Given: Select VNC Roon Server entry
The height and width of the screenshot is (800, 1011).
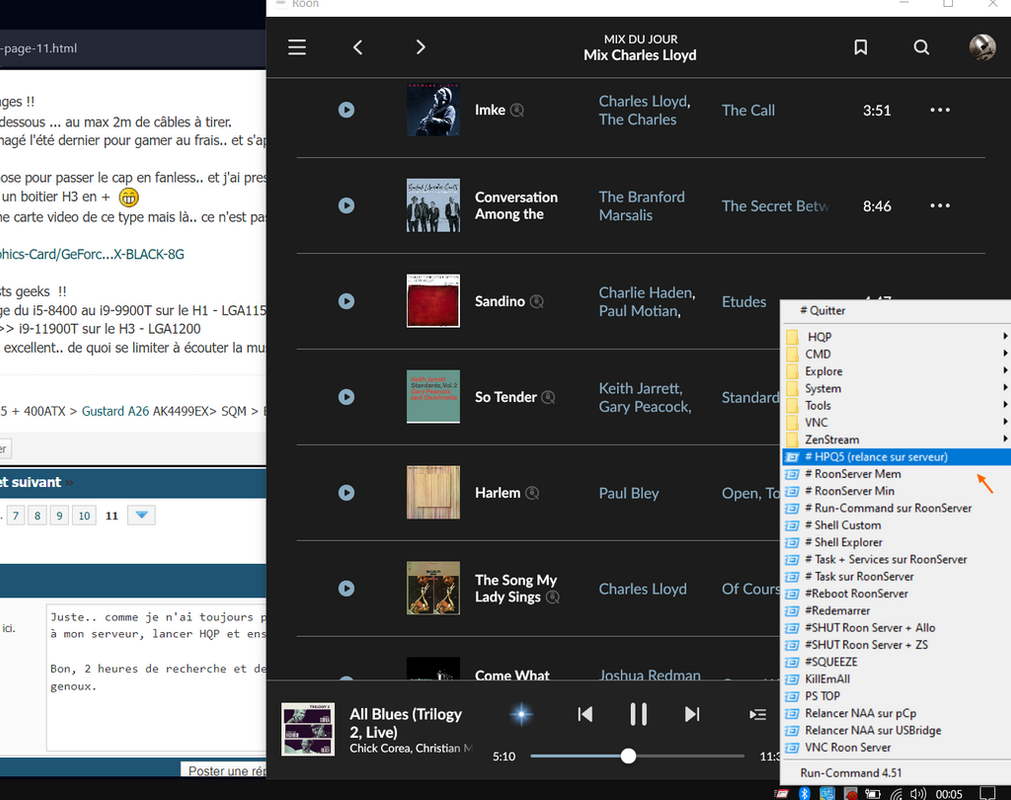Looking at the screenshot, I should (896, 747).
